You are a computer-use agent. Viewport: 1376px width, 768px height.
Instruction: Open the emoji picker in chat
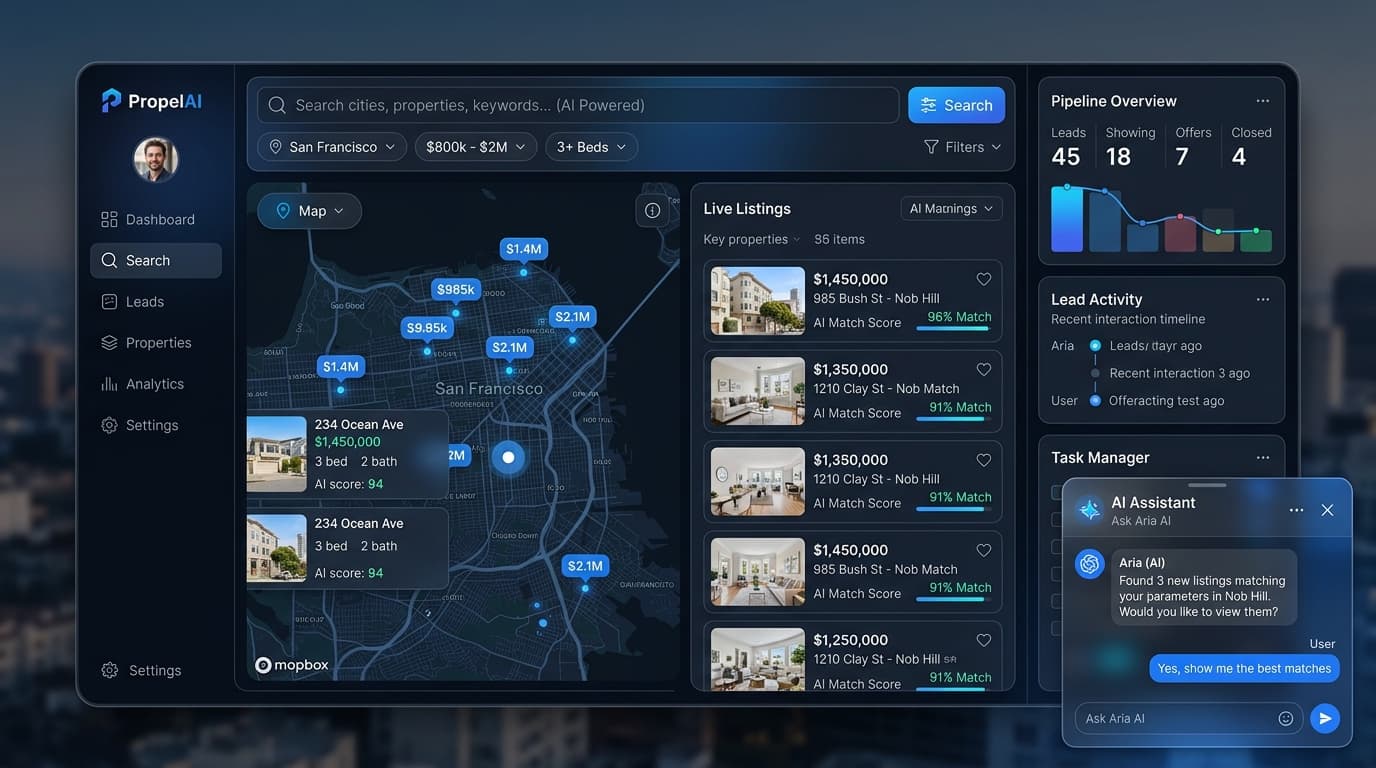point(1286,718)
